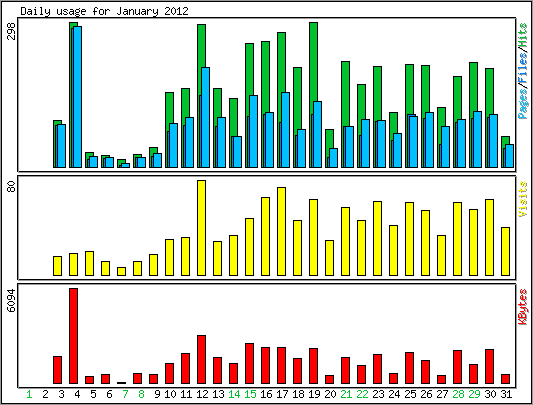Click the 80 value on the visits axis
533x405 pixels.
point(11,187)
